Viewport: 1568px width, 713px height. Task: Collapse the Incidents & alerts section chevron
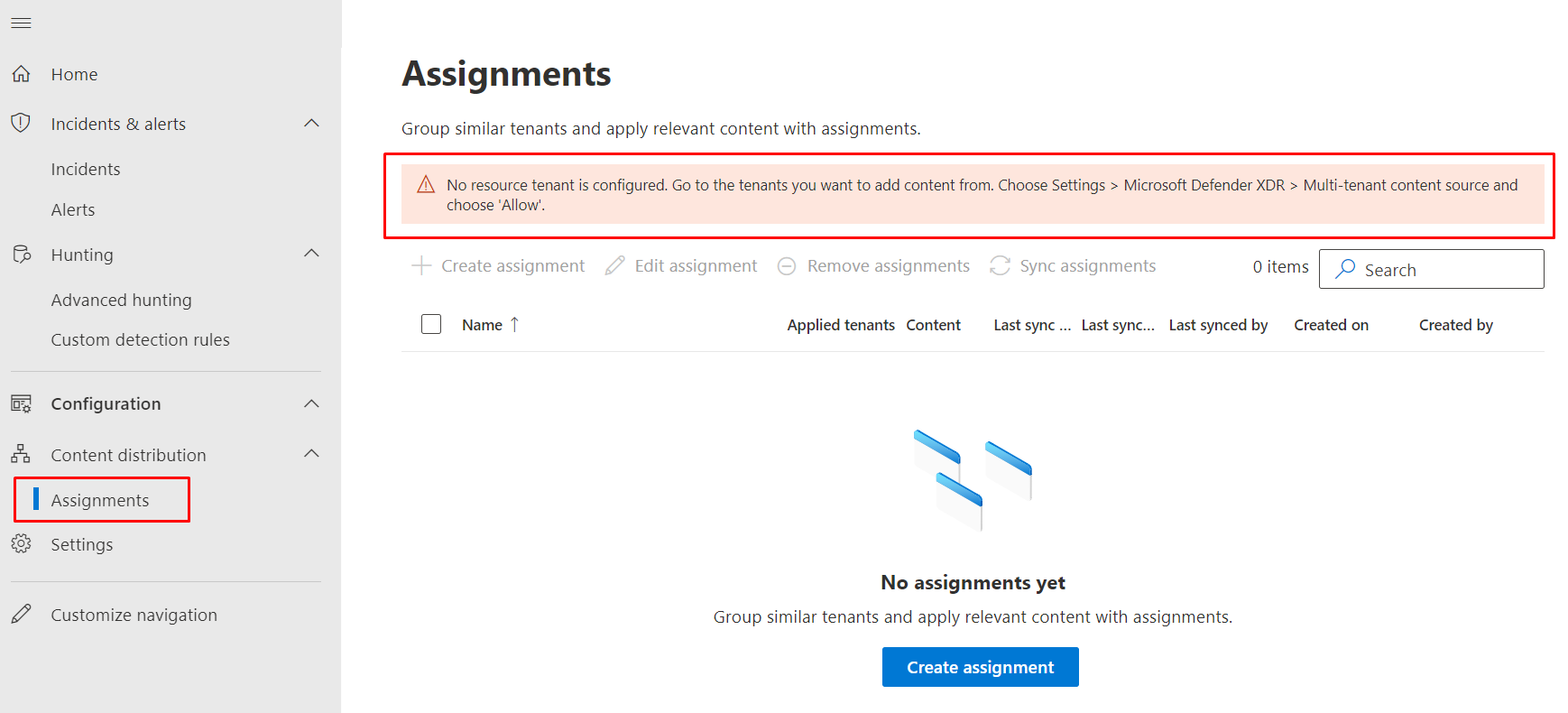(x=311, y=124)
